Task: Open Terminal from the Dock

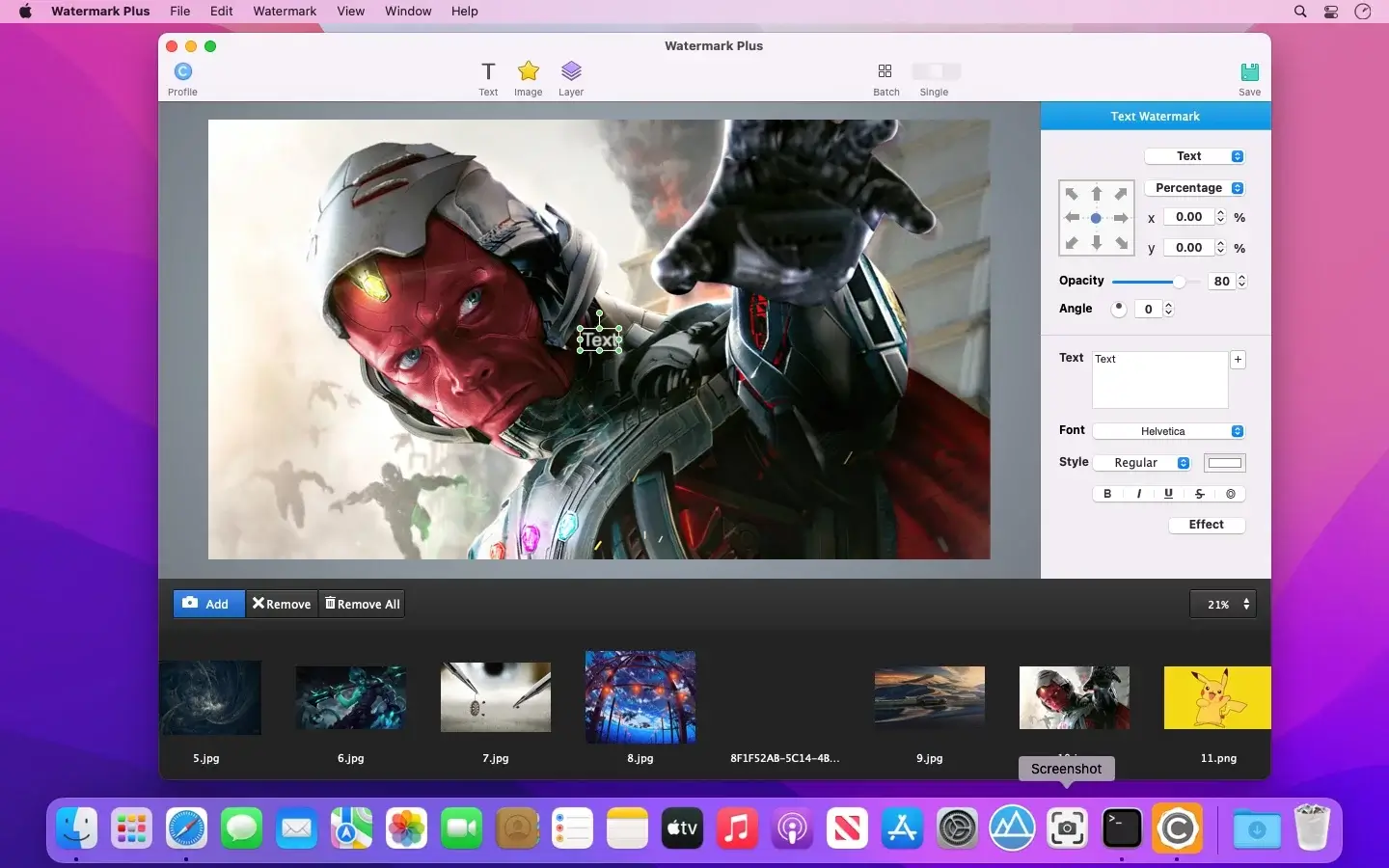Action: [x=1122, y=828]
